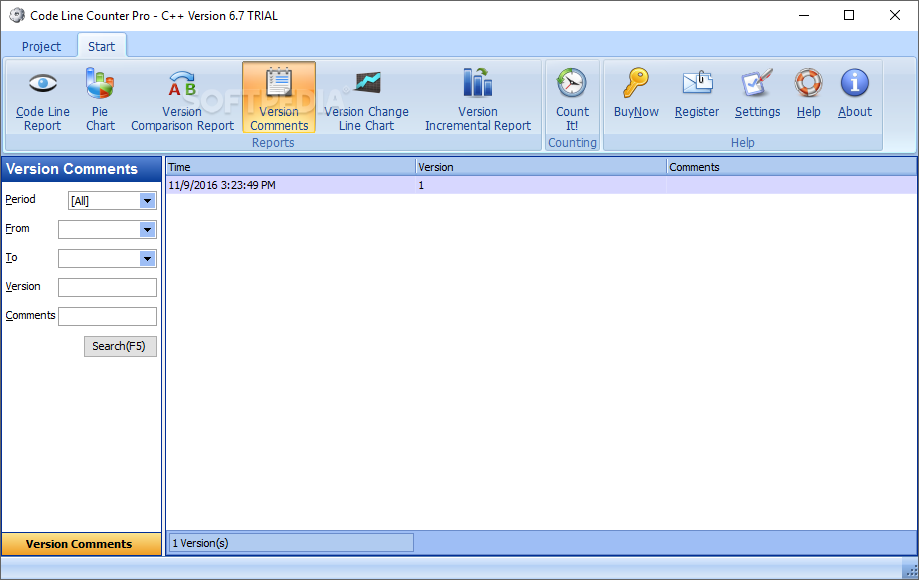Click the "1 Version(s)" status text
Image resolution: width=919 pixels, height=580 pixels.
point(200,543)
